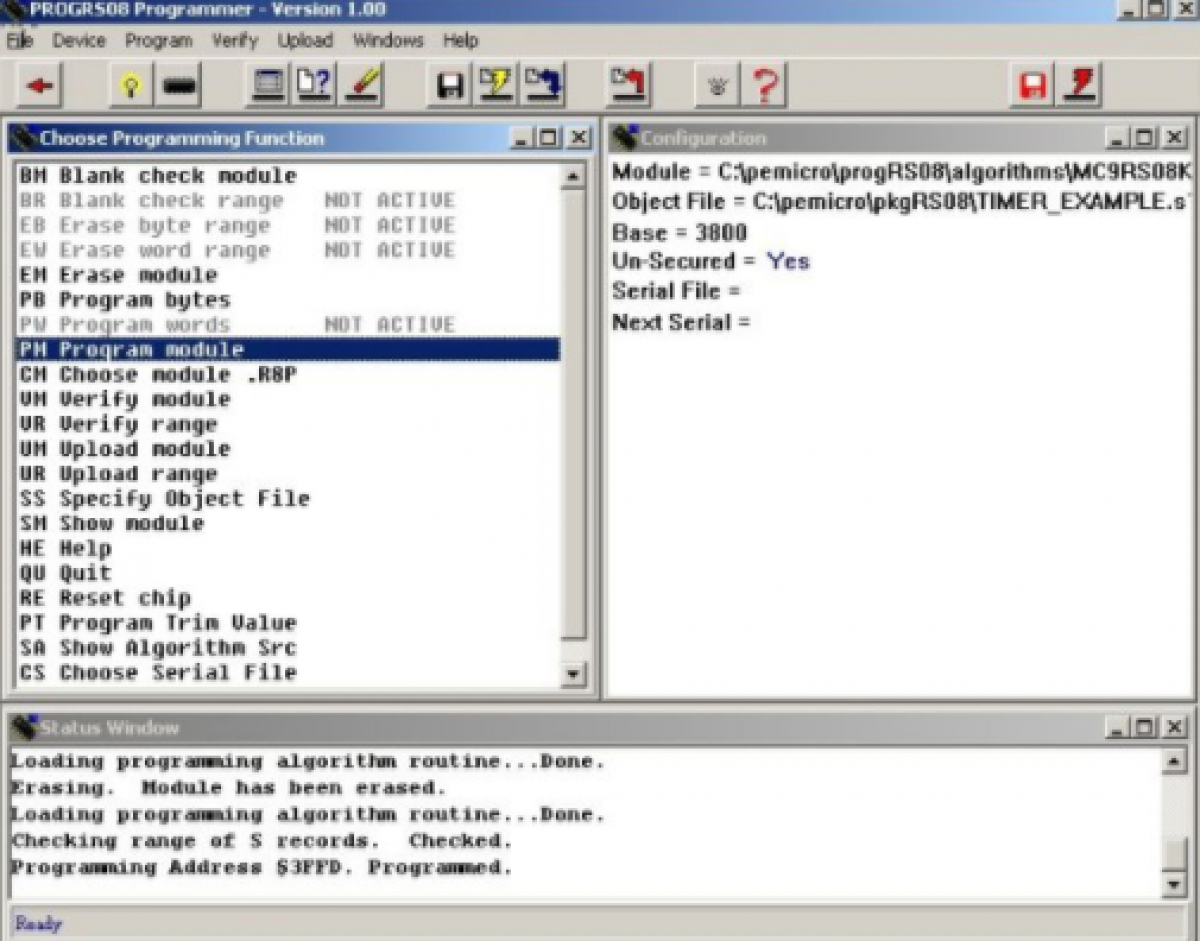The width and height of the screenshot is (1200, 941).
Task: Minimize the Status Window panel
Action: (x=1117, y=728)
